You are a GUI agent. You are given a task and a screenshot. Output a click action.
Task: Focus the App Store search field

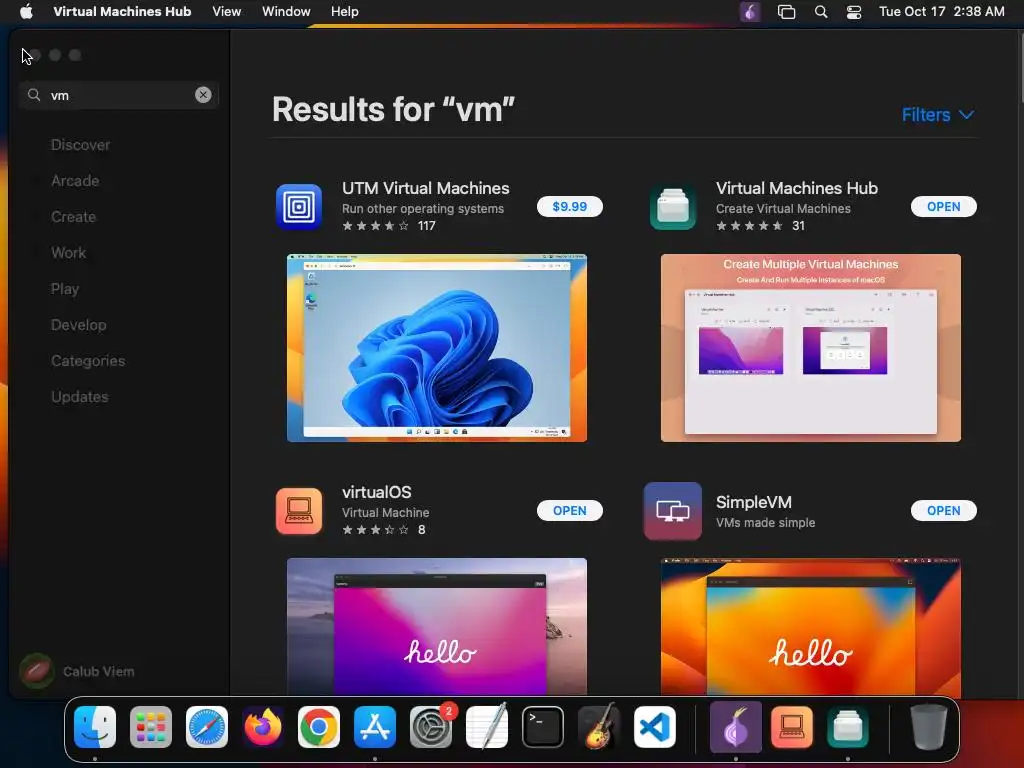(118, 95)
